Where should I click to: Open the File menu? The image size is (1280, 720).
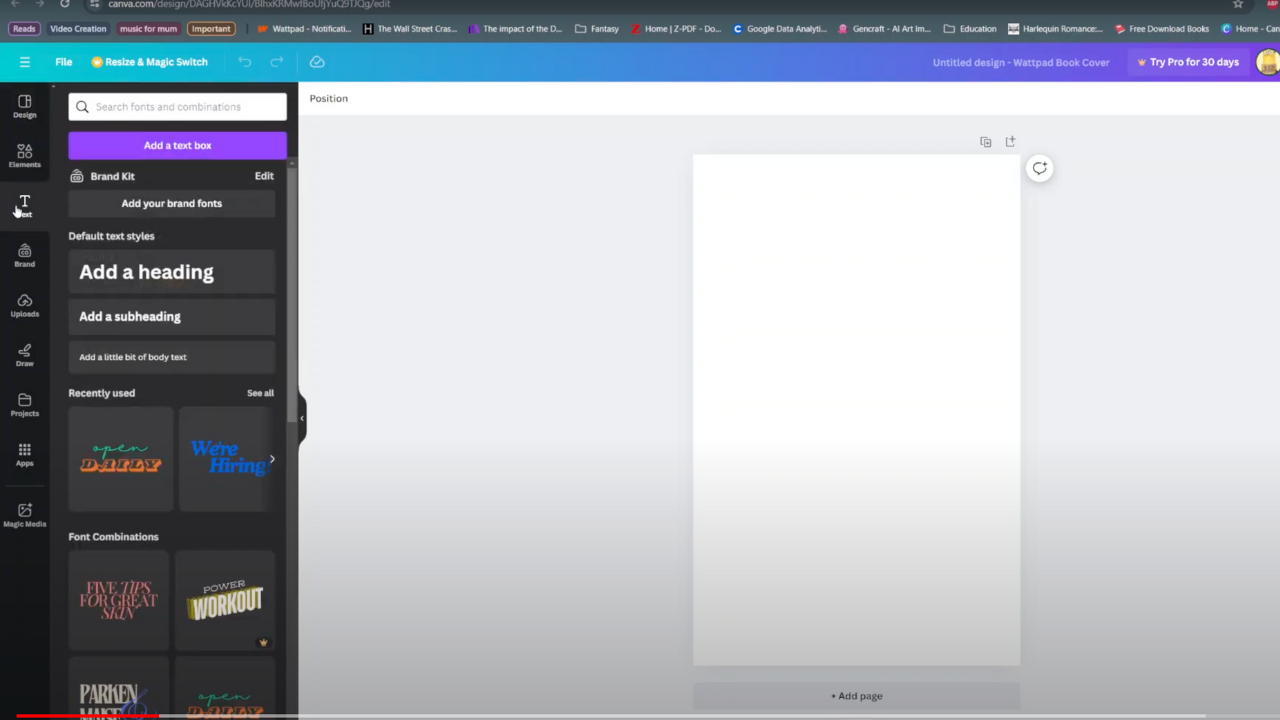[63, 62]
